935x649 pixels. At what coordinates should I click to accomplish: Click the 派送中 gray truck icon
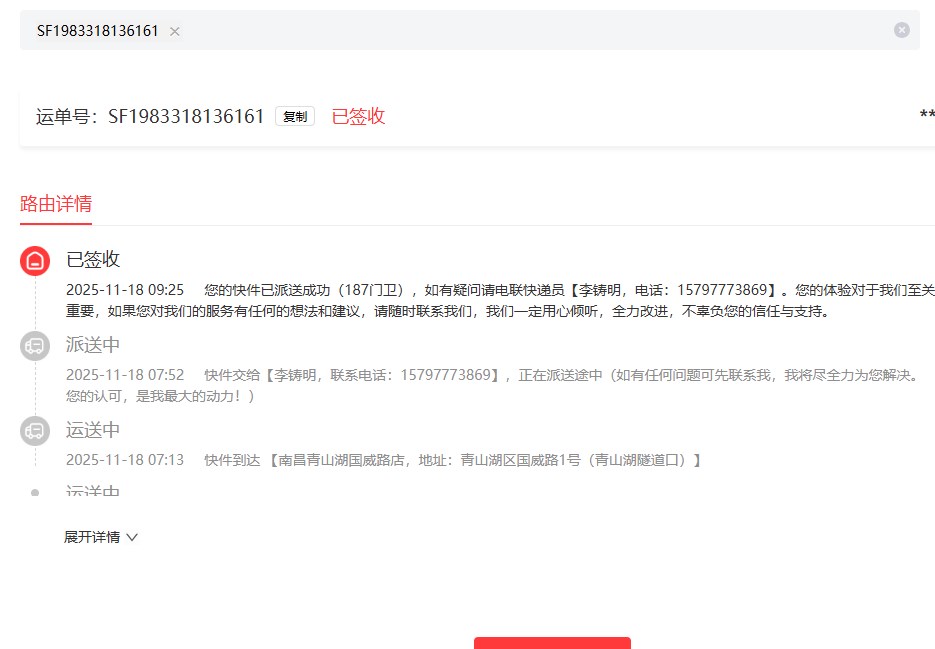pyautogui.click(x=35, y=346)
